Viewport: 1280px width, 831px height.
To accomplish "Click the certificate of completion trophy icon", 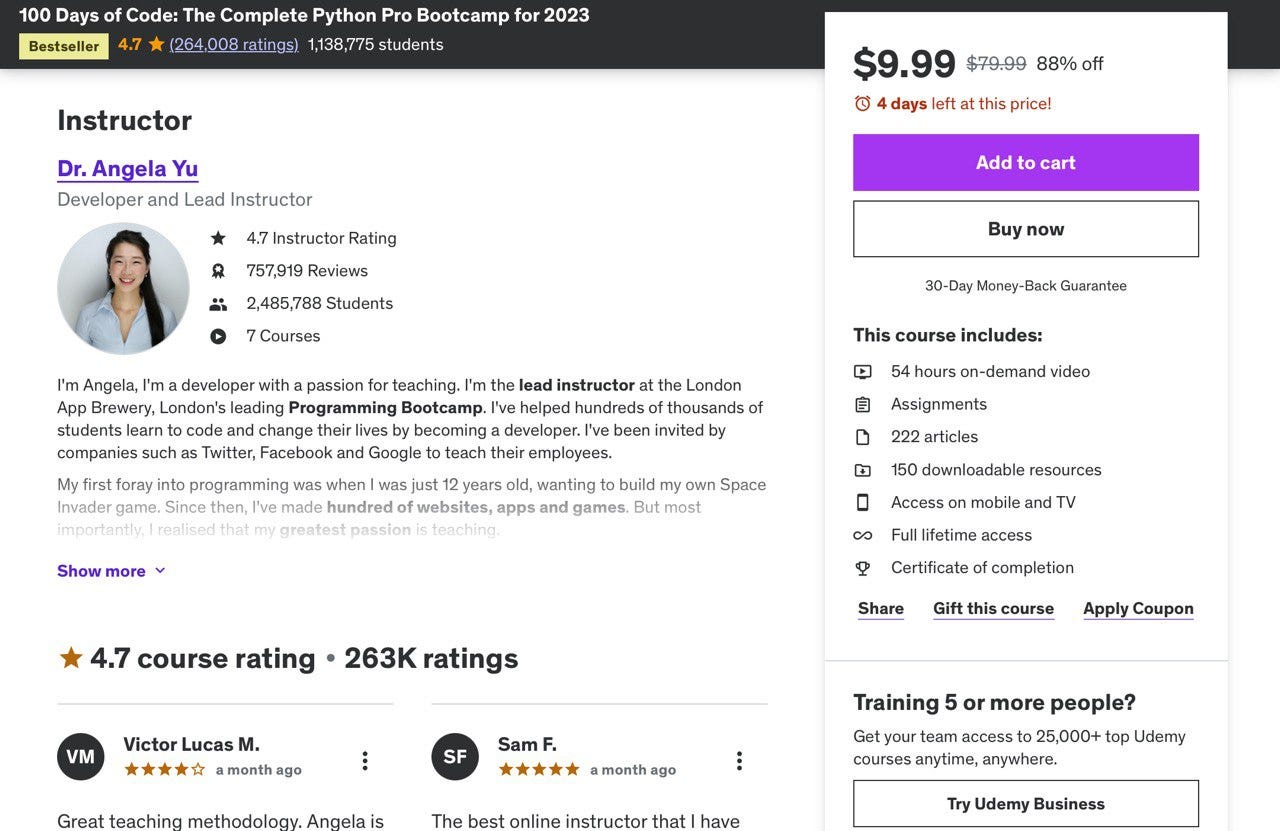I will (x=862, y=567).
